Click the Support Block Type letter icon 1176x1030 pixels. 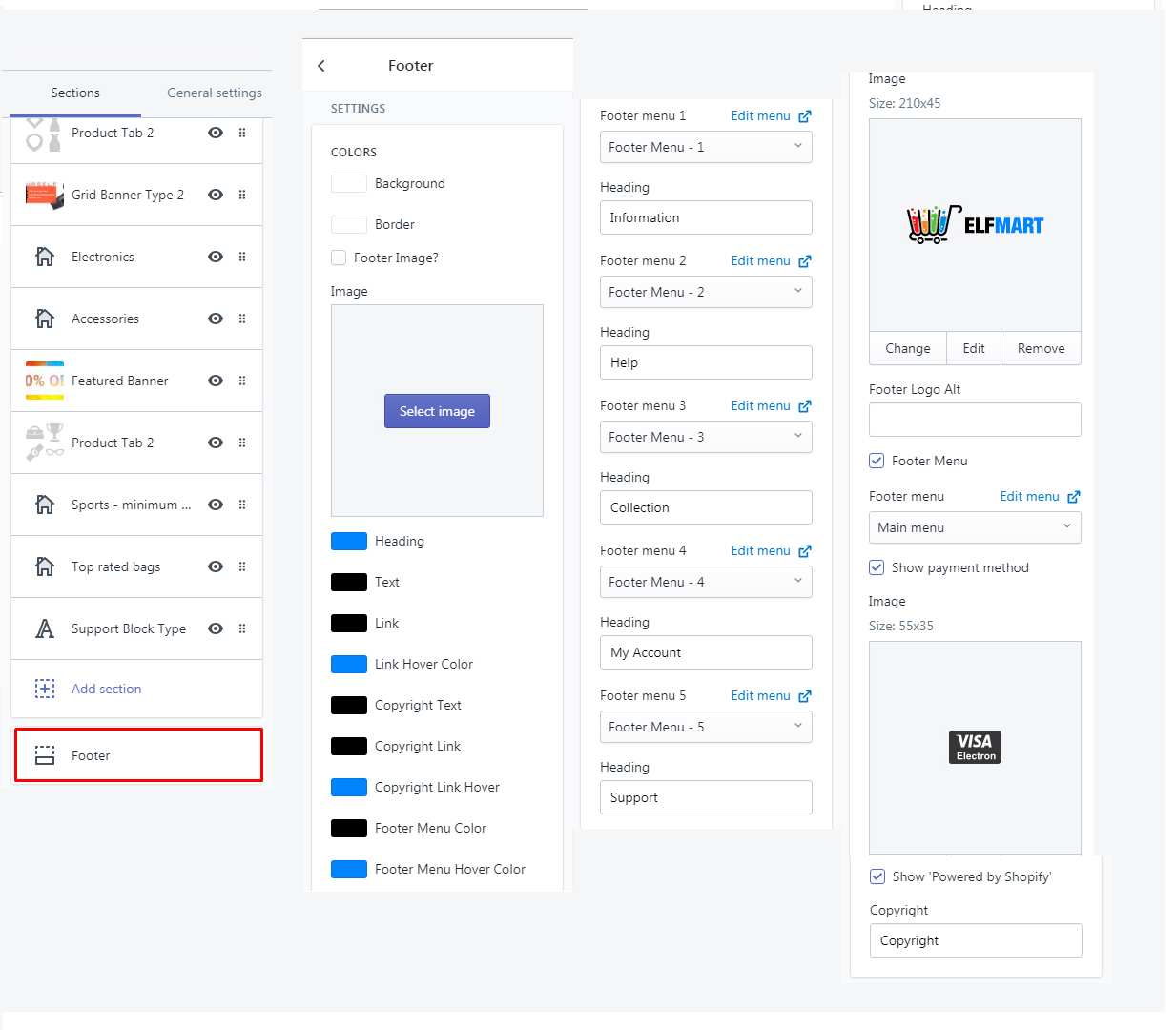(x=45, y=628)
